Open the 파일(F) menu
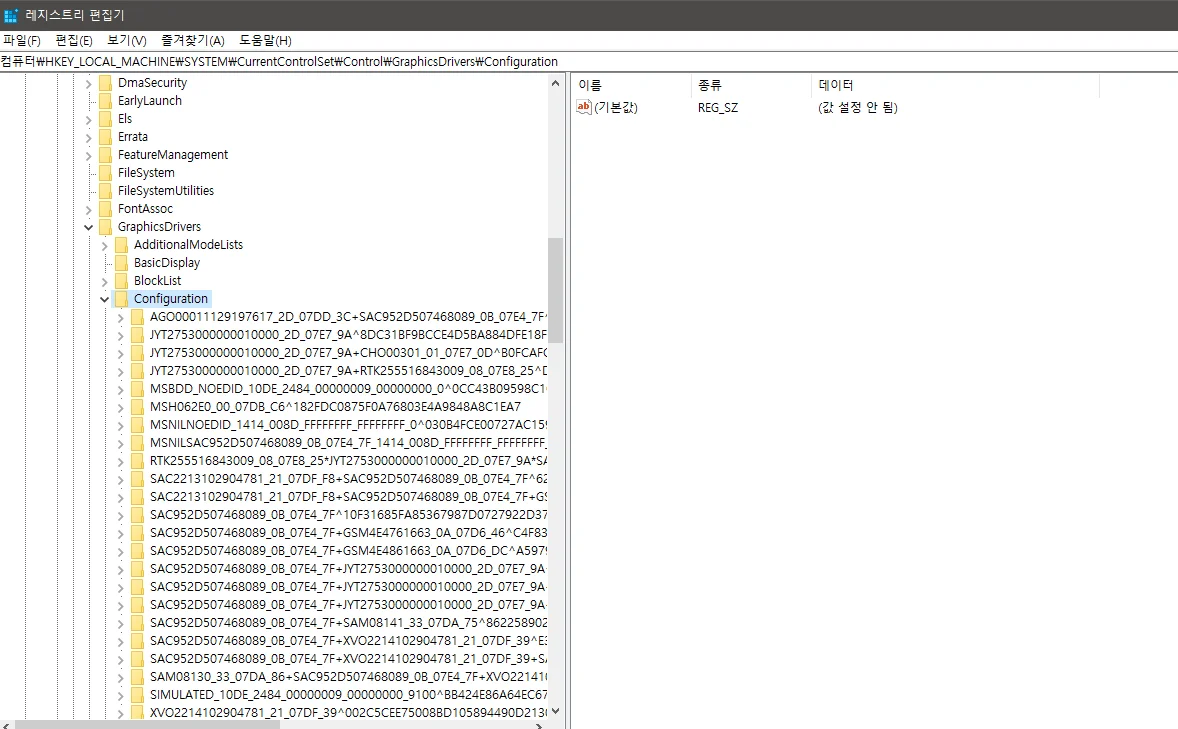1178x729 pixels. click(x=22, y=41)
